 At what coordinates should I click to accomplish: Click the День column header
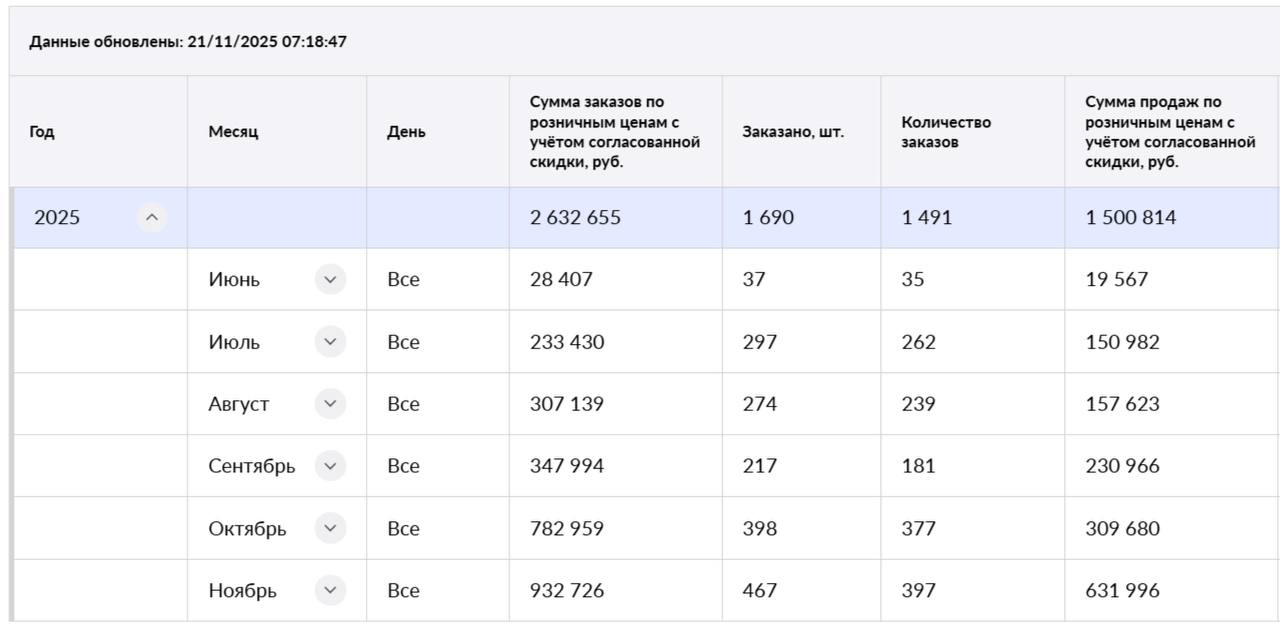click(x=406, y=132)
